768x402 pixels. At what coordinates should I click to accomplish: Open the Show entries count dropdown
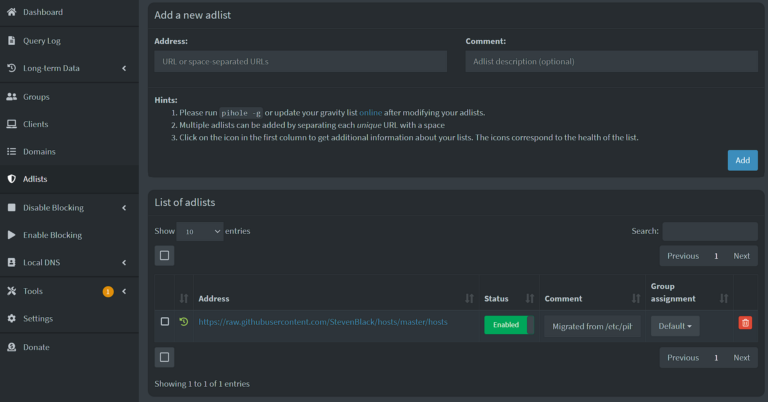click(201, 231)
